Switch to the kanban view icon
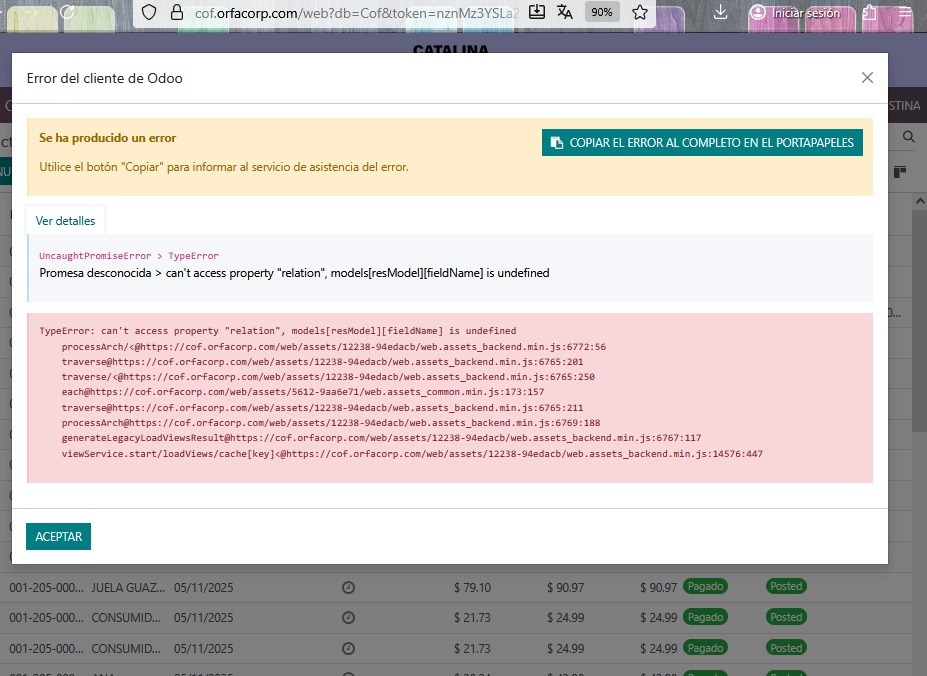 tap(900, 172)
